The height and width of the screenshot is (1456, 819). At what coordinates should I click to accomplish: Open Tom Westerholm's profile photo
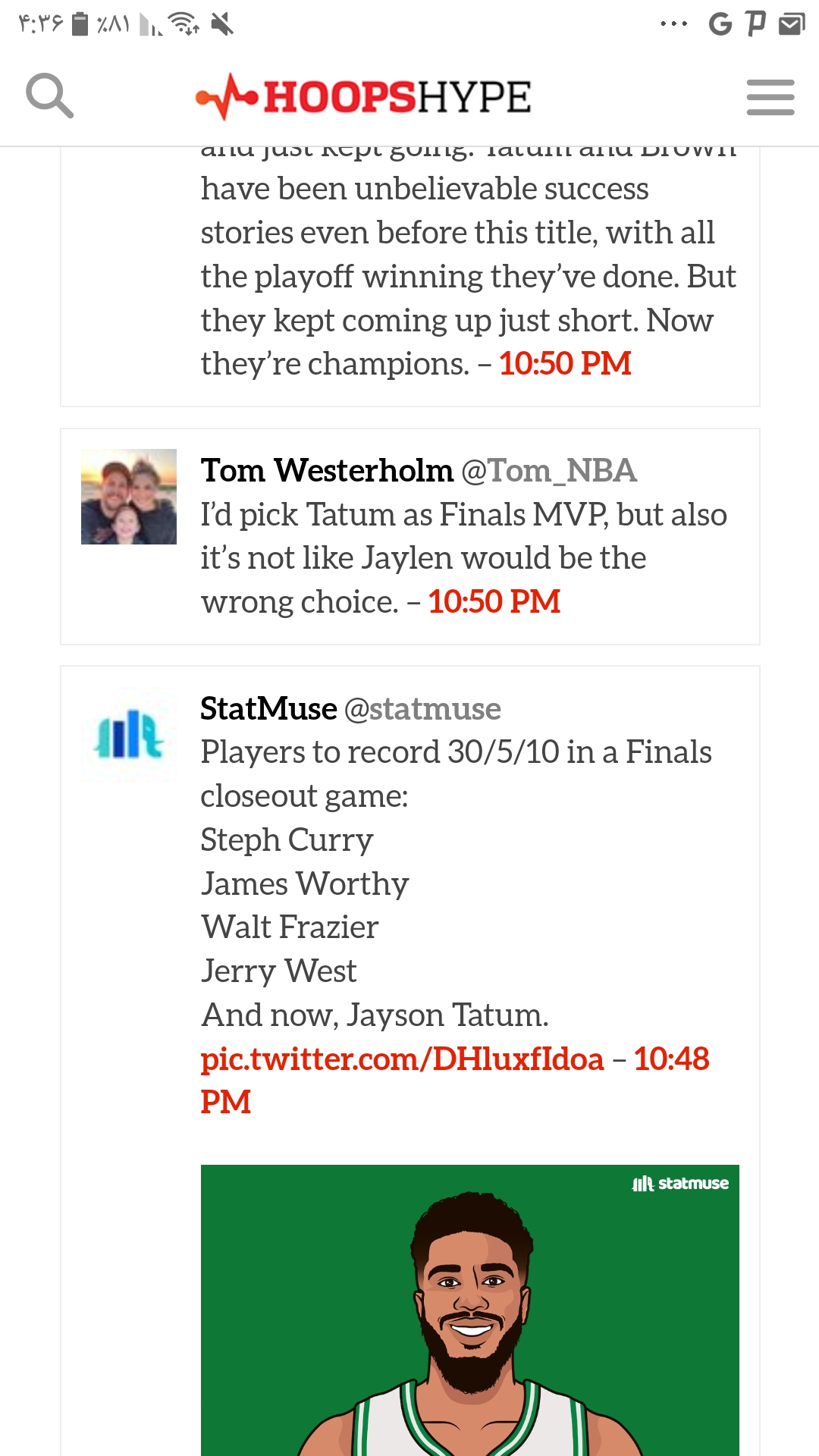129,497
